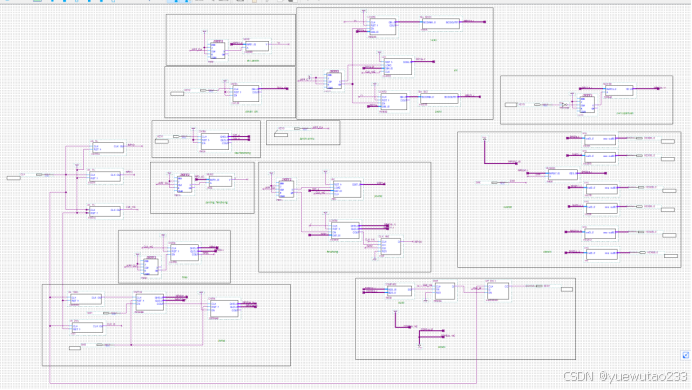Select the lowest unframed clock divider block

[x=105, y=211]
